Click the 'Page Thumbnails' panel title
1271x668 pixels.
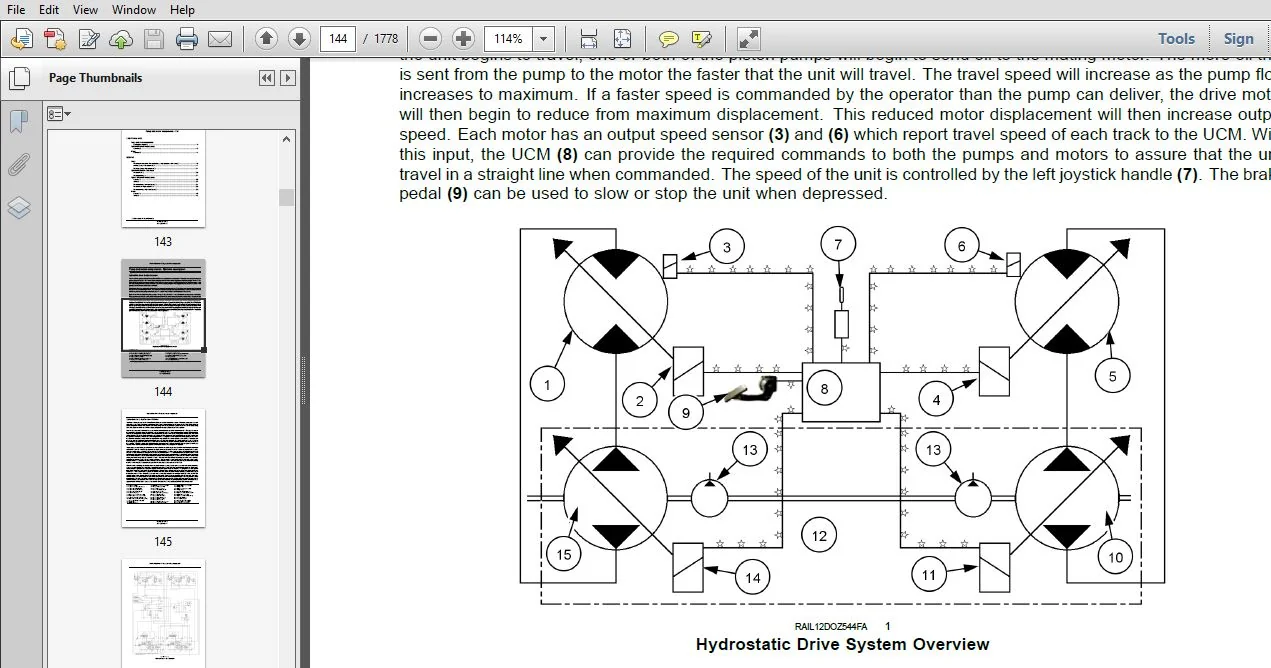95,78
